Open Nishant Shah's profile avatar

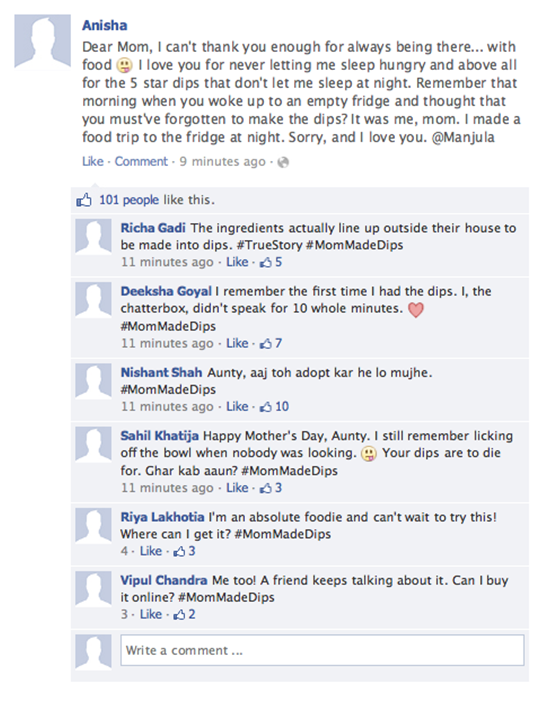tap(93, 381)
